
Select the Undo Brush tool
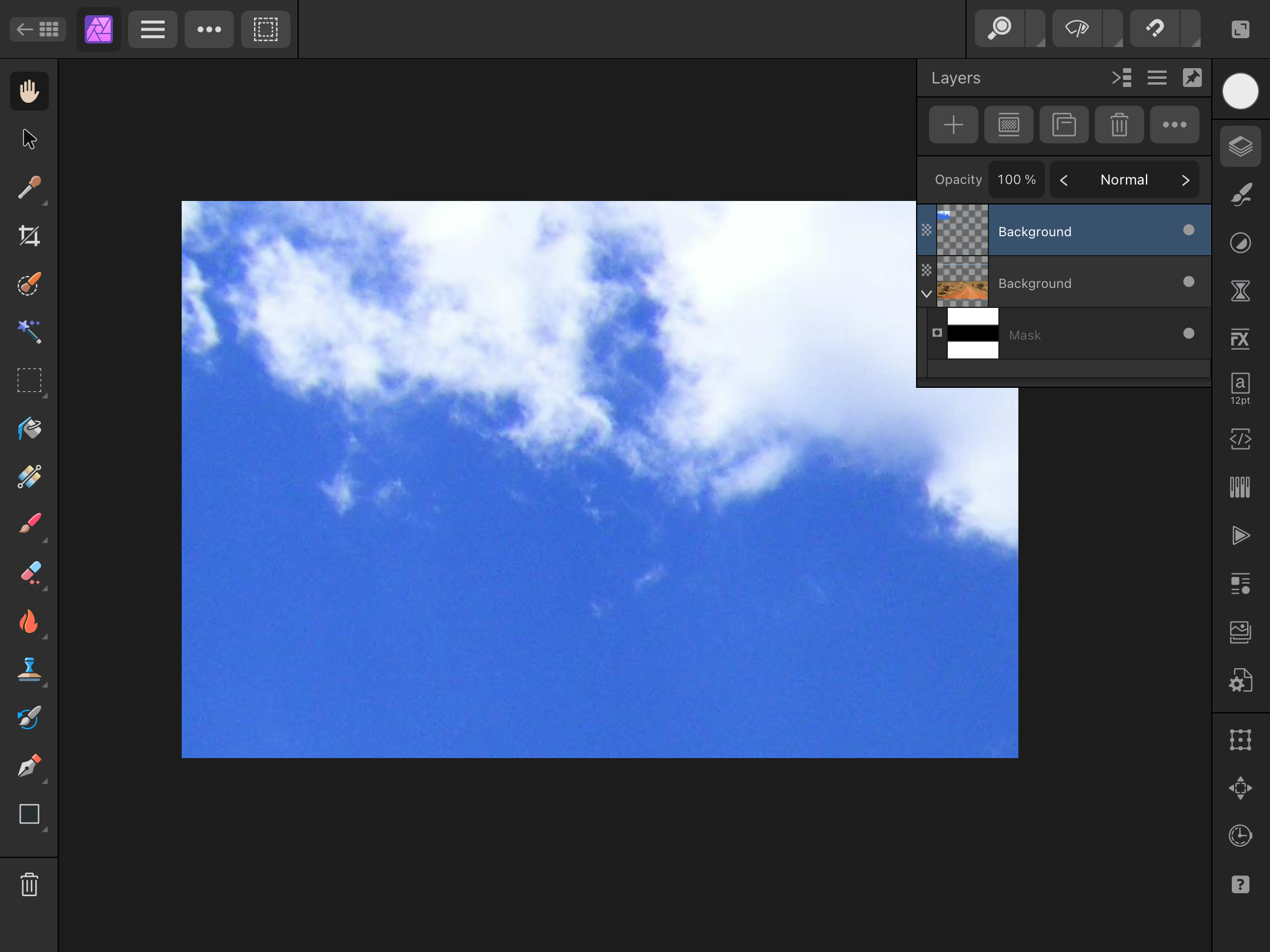tap(29, 718)
